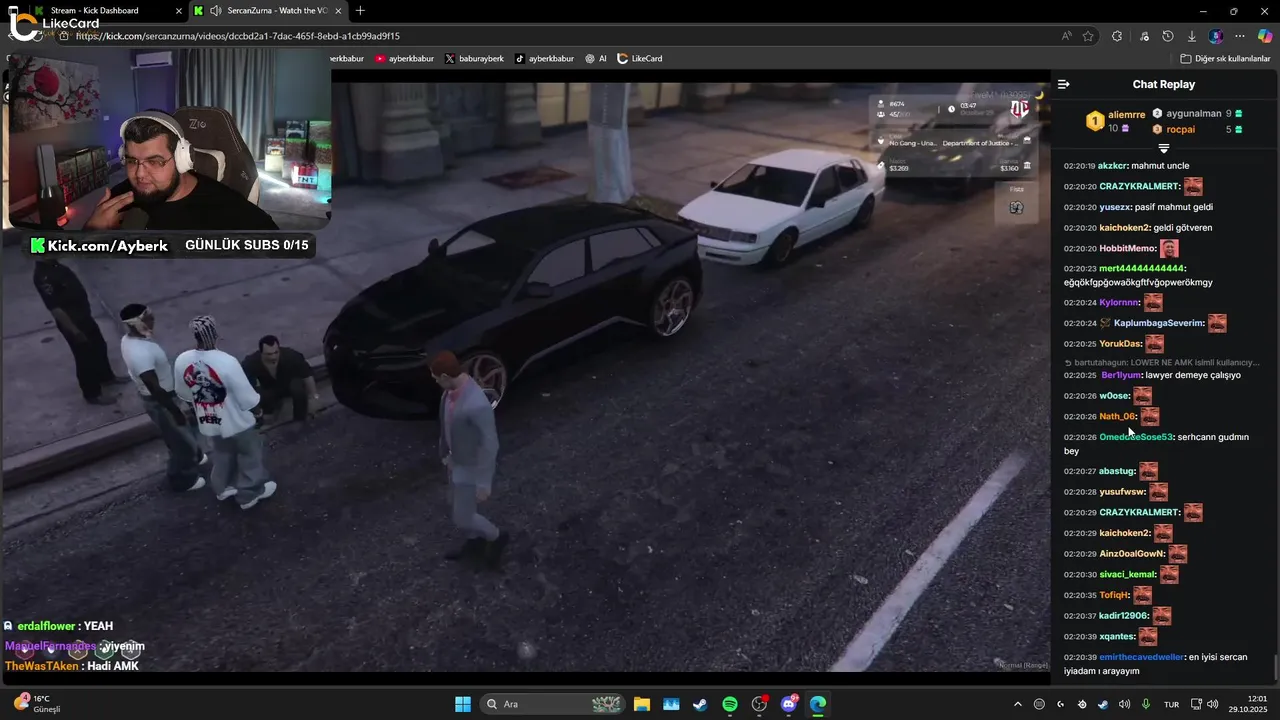Click AinzOoalGowN's username in chat
Screen dimensions: 1280x720
point(1132,554)
